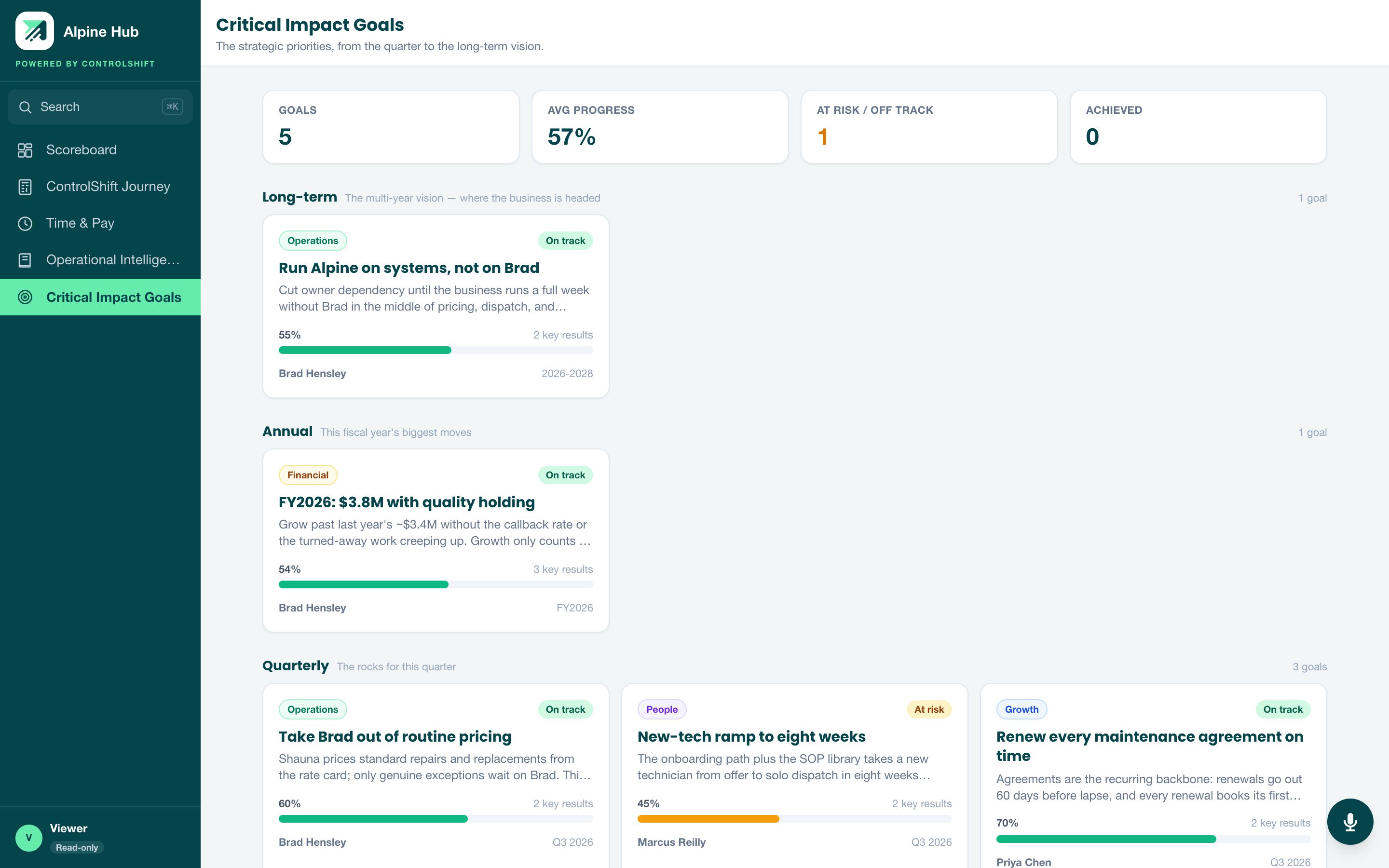
Task: Click the Operations tag on routine pricing card
Action: point(313,709)
